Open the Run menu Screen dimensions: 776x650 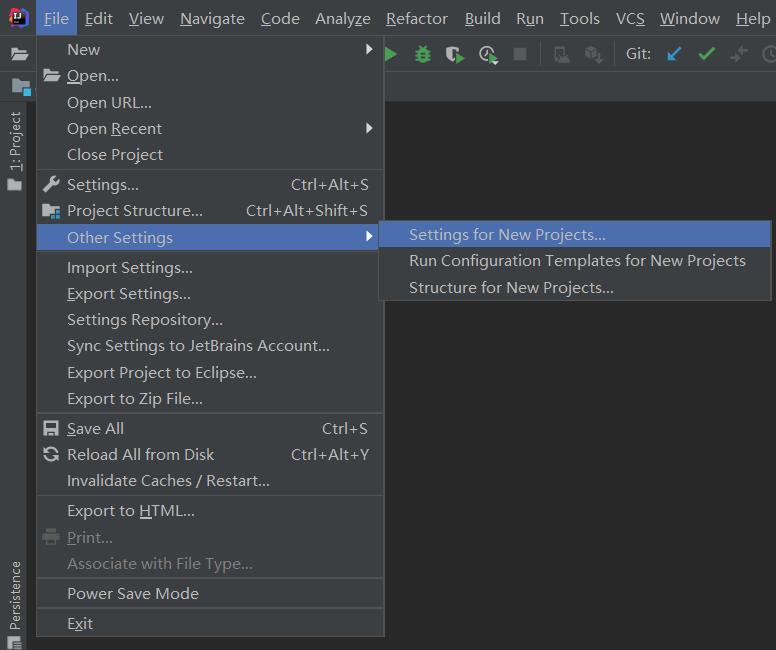point(530,18)
